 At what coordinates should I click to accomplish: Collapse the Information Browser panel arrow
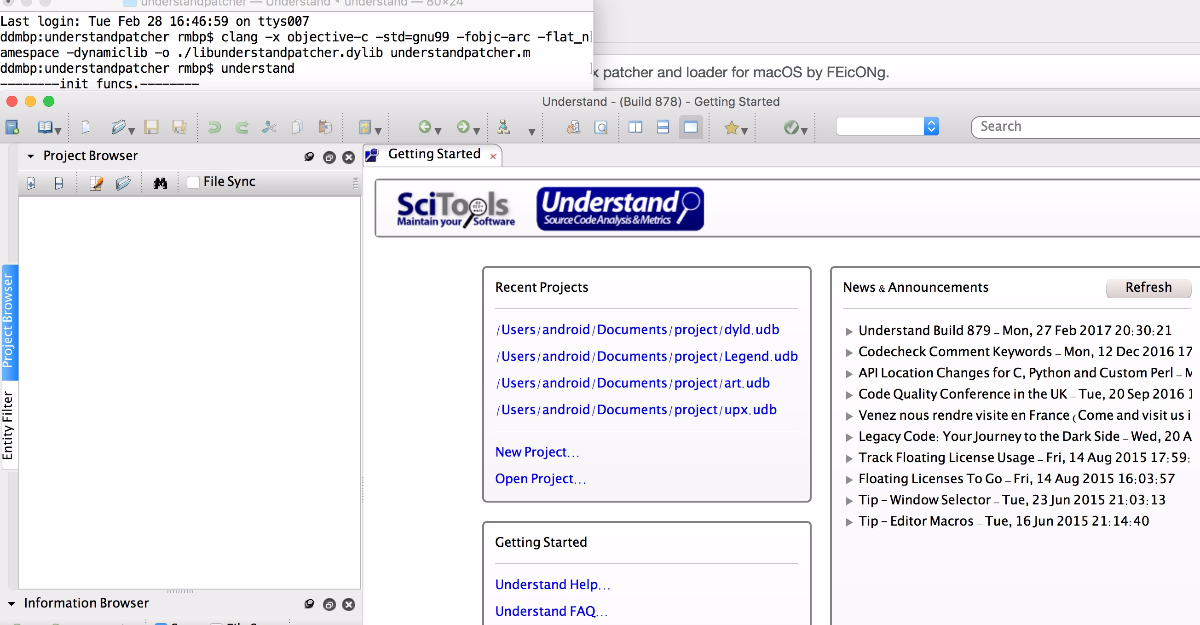[x=12, y=604]
